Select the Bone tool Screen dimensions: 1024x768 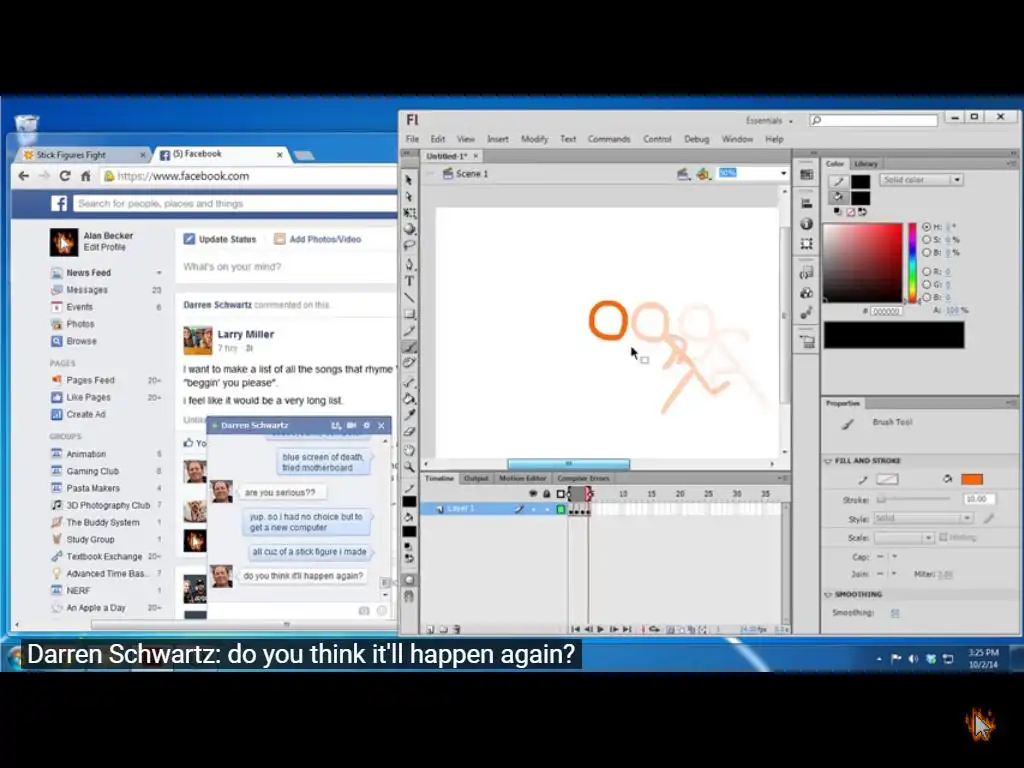click(409, 382)
